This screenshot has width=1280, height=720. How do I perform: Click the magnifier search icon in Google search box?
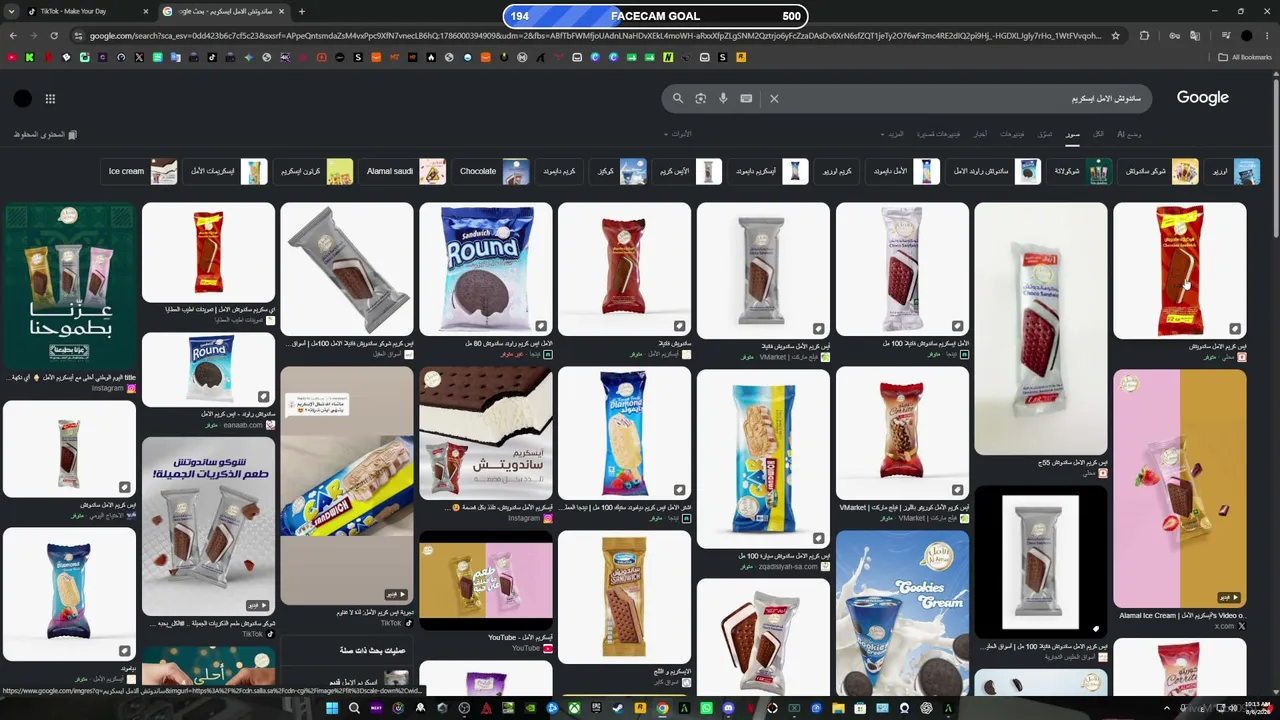coord(677,98)
